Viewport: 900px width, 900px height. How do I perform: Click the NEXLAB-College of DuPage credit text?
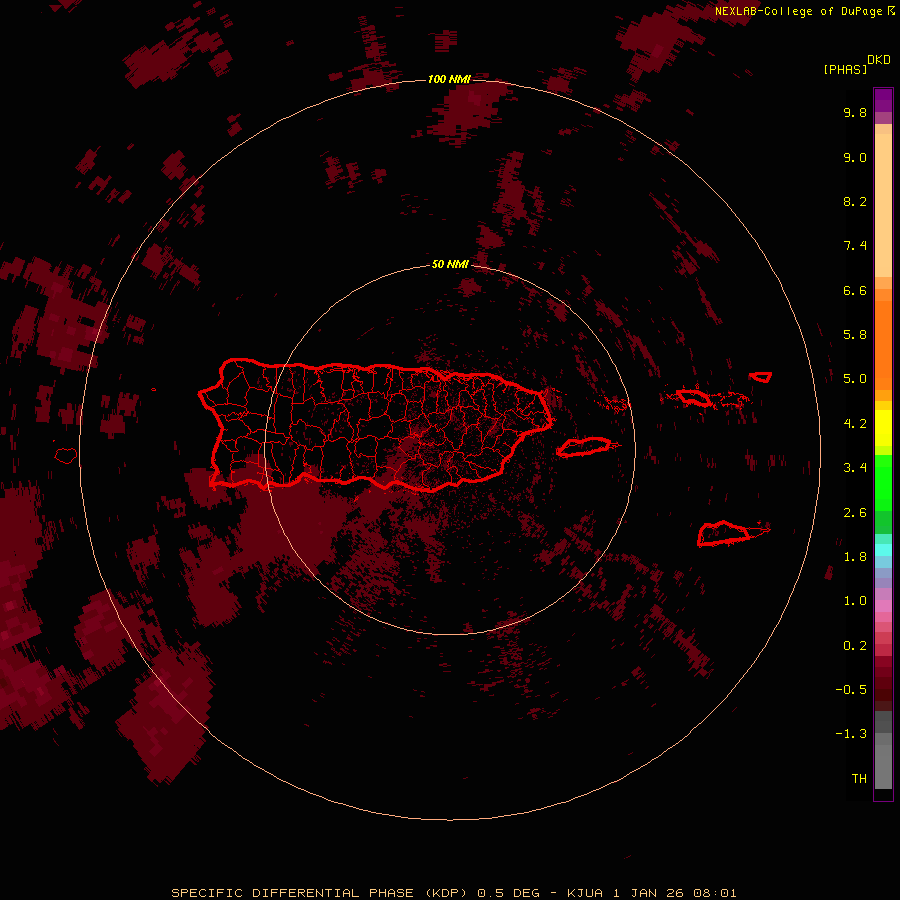point(798,11)
